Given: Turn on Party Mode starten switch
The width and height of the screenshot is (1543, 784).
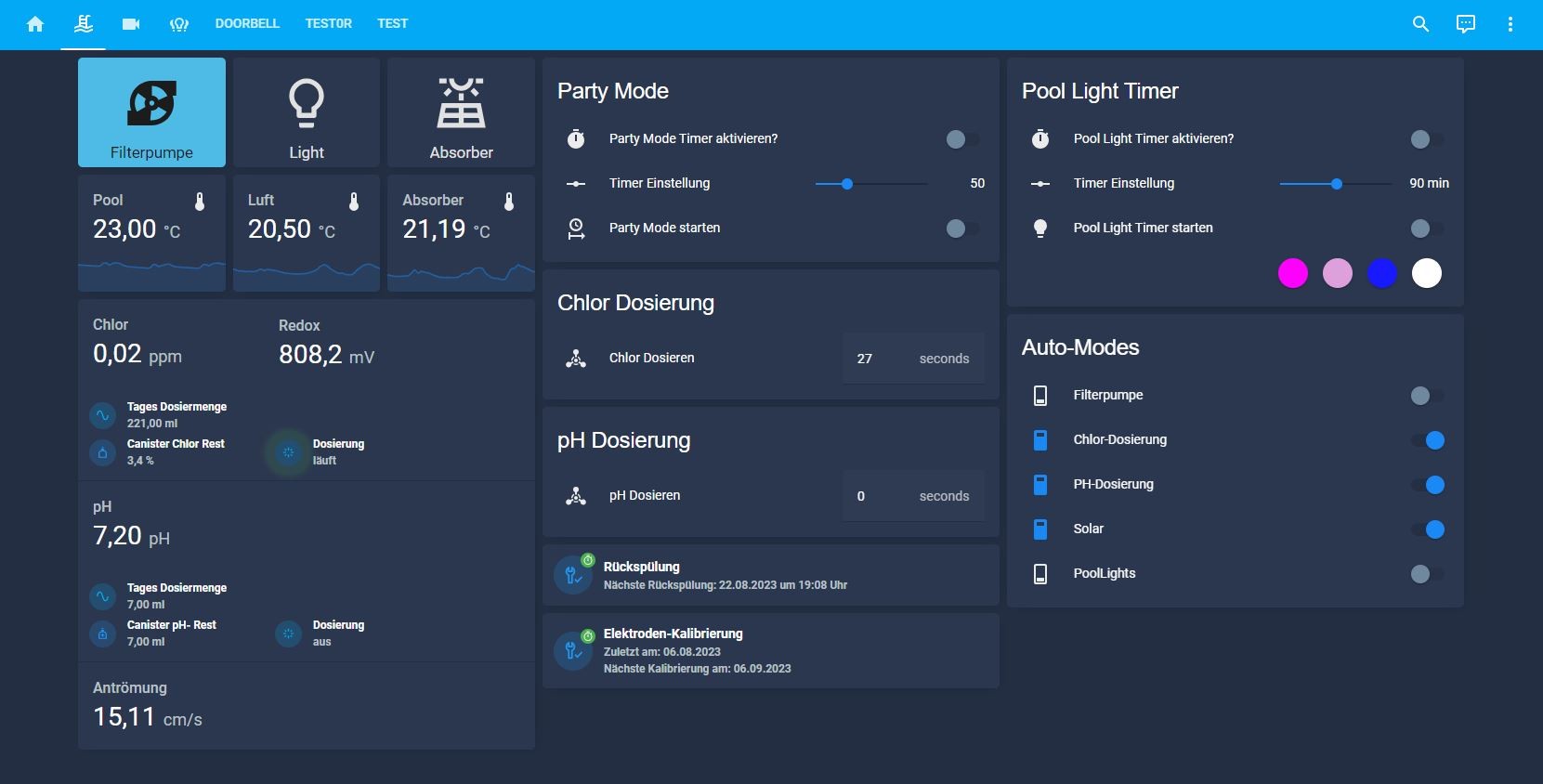Looking at the screenshot, I should click(961, 229).
